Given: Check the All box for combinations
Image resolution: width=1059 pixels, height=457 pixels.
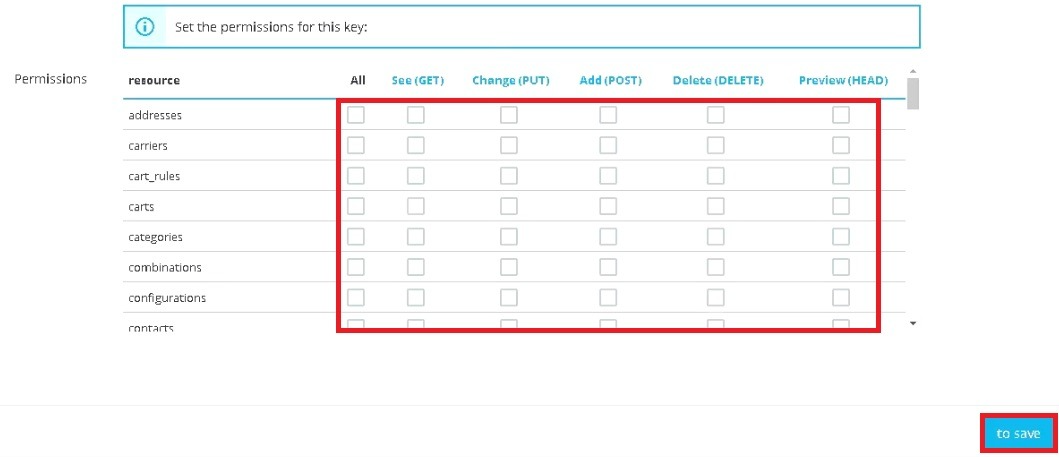Looking at the screenshot, I should click(356, 267).
